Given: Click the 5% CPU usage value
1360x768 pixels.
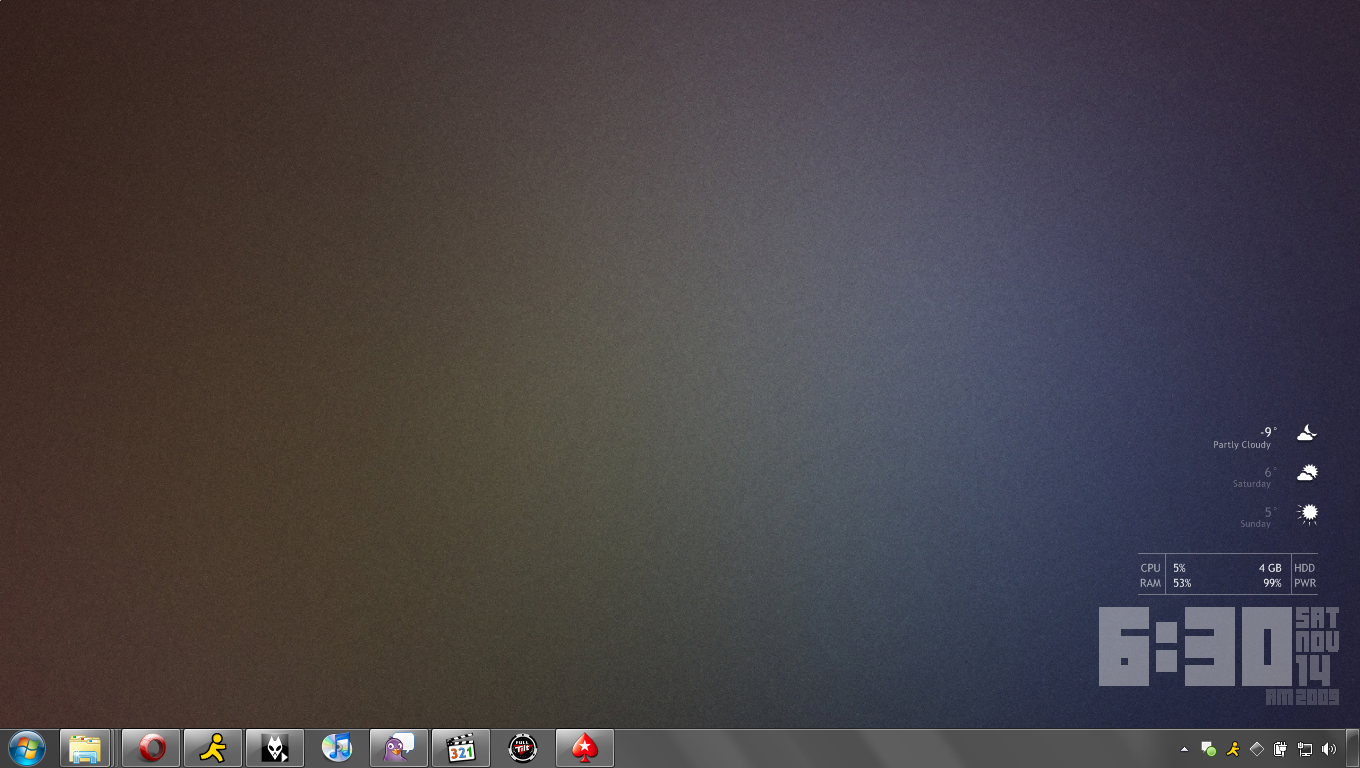Looking at the screenshot, I should [x=1180, y=568].
